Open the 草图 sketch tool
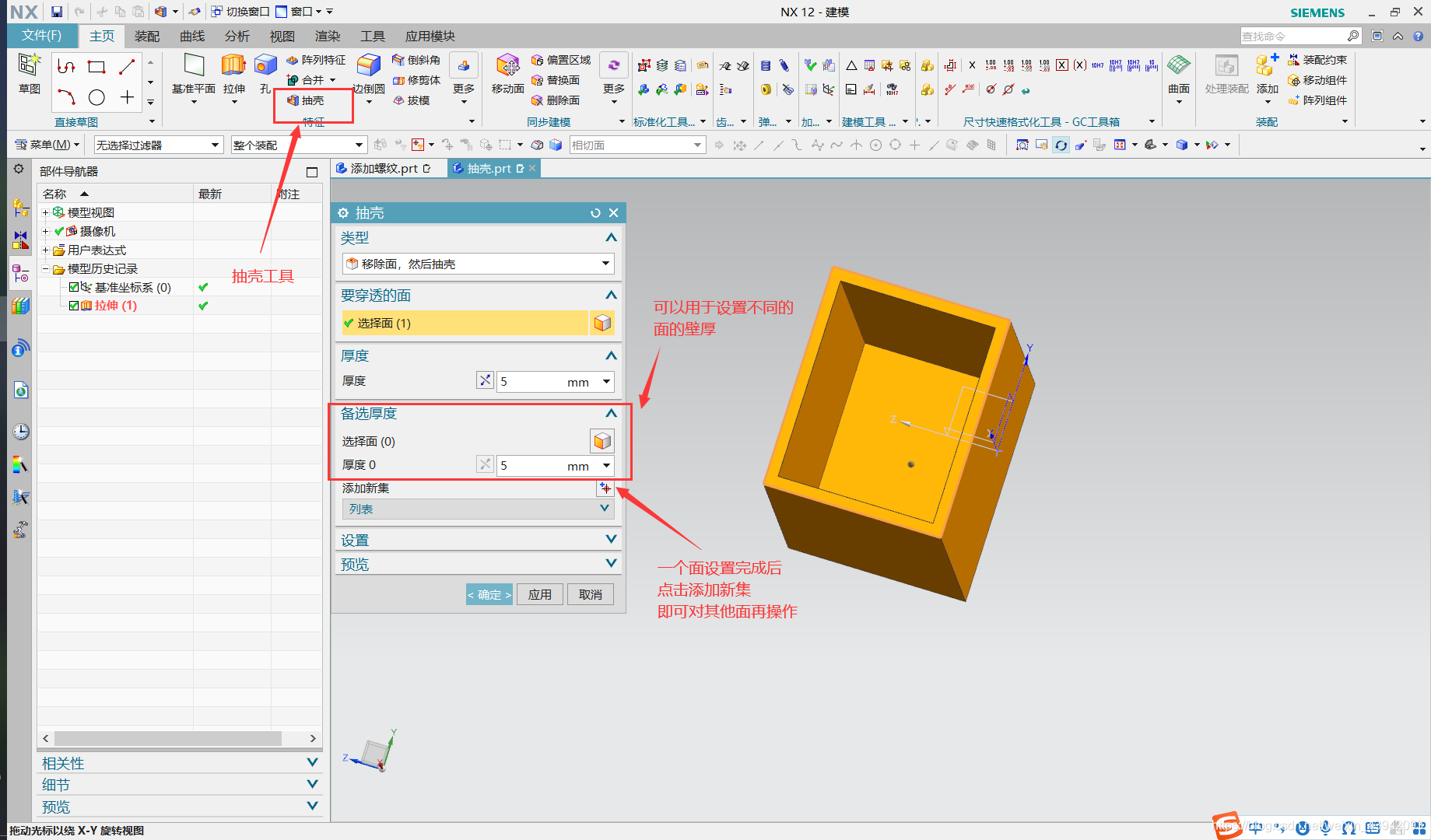 click(x=30, y=74)
